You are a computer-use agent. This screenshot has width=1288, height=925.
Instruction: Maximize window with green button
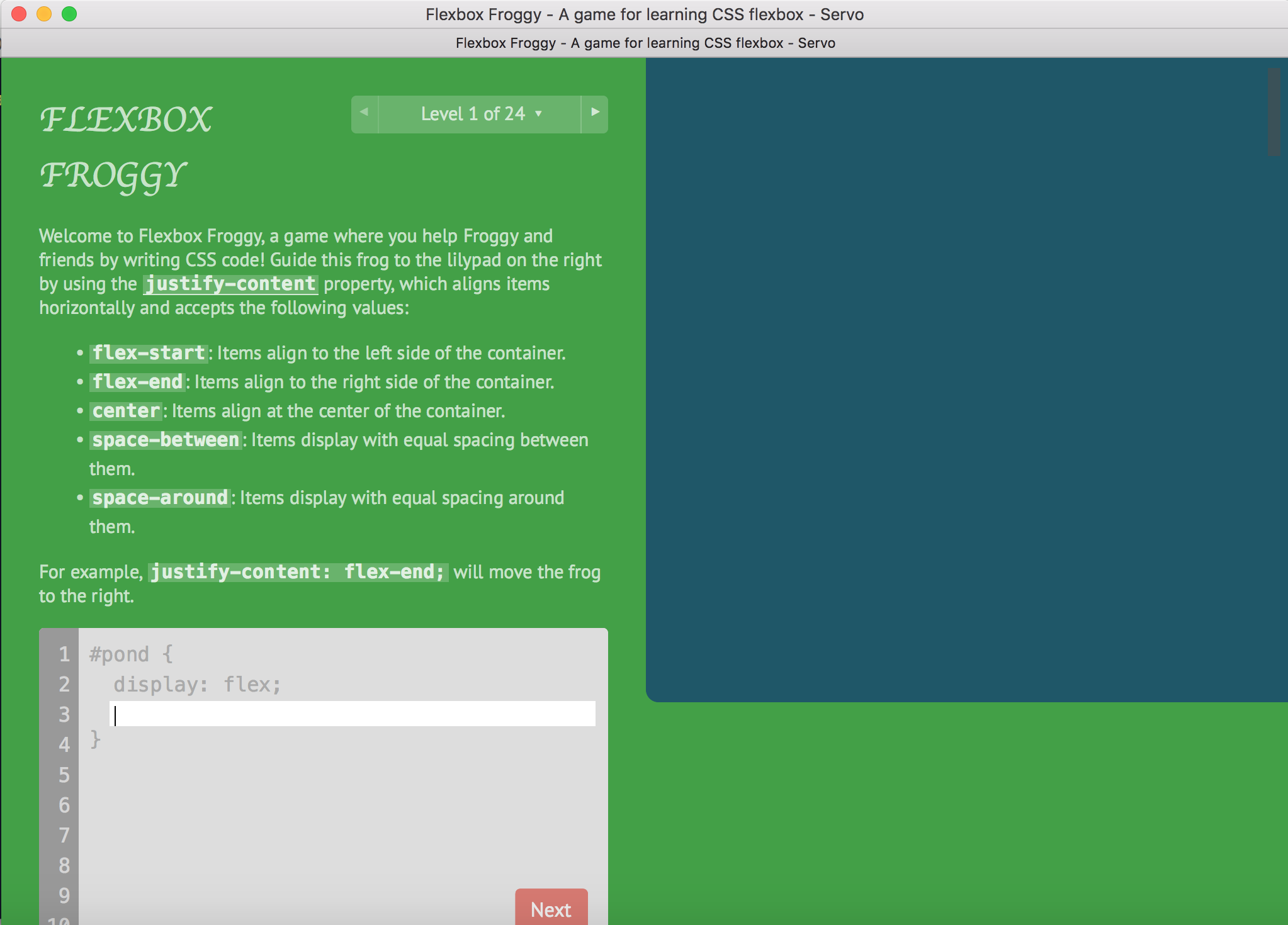tap(69, 14)
